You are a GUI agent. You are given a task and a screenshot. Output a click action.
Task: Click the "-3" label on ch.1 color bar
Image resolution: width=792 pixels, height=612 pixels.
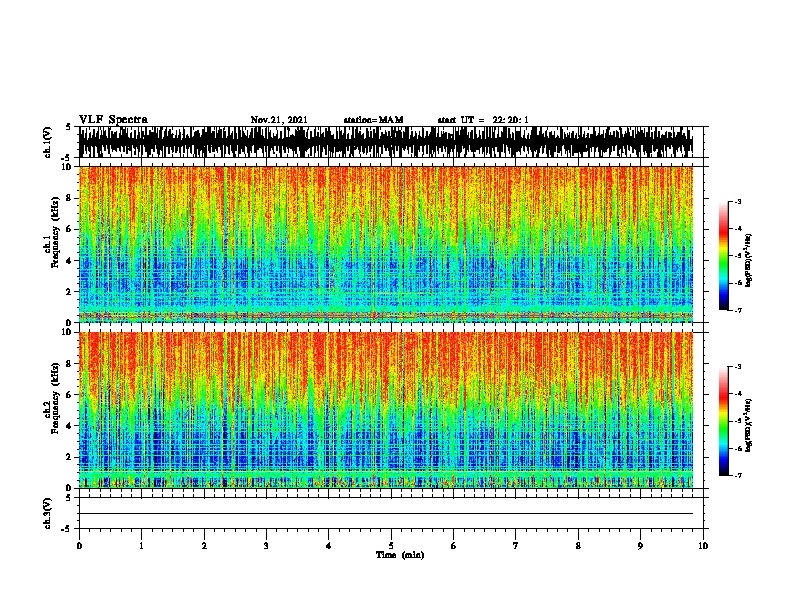click(738, 201)
